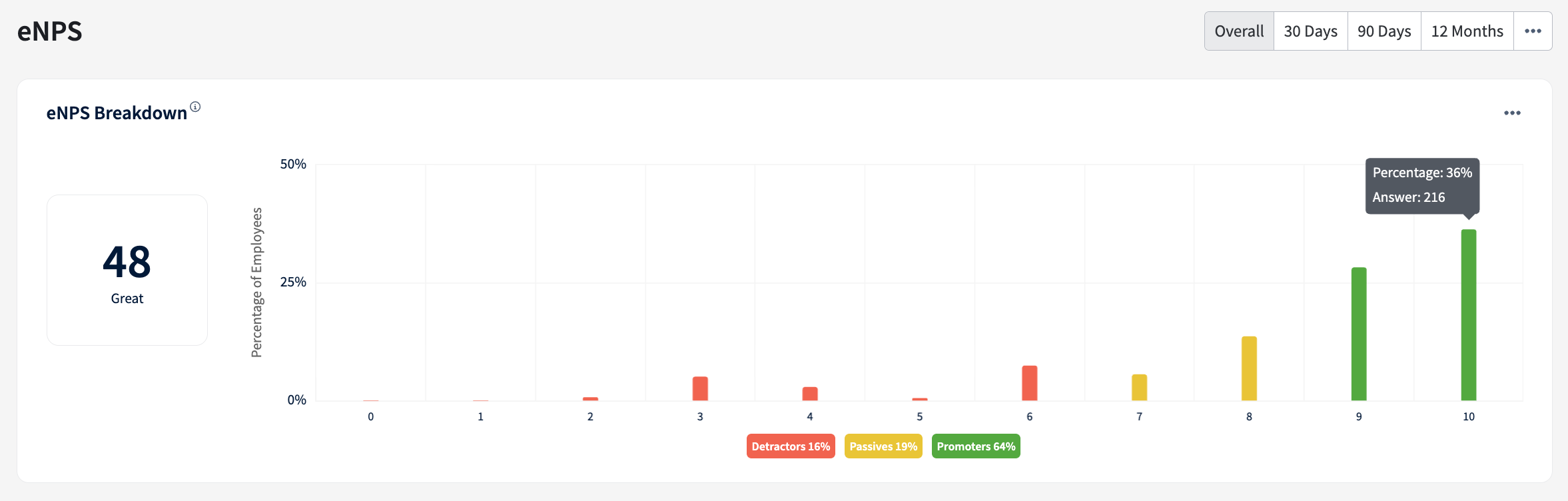Click the eNPS Breakdown info icon
This screenshot has width=1568, height=501.
pos(195,107)
